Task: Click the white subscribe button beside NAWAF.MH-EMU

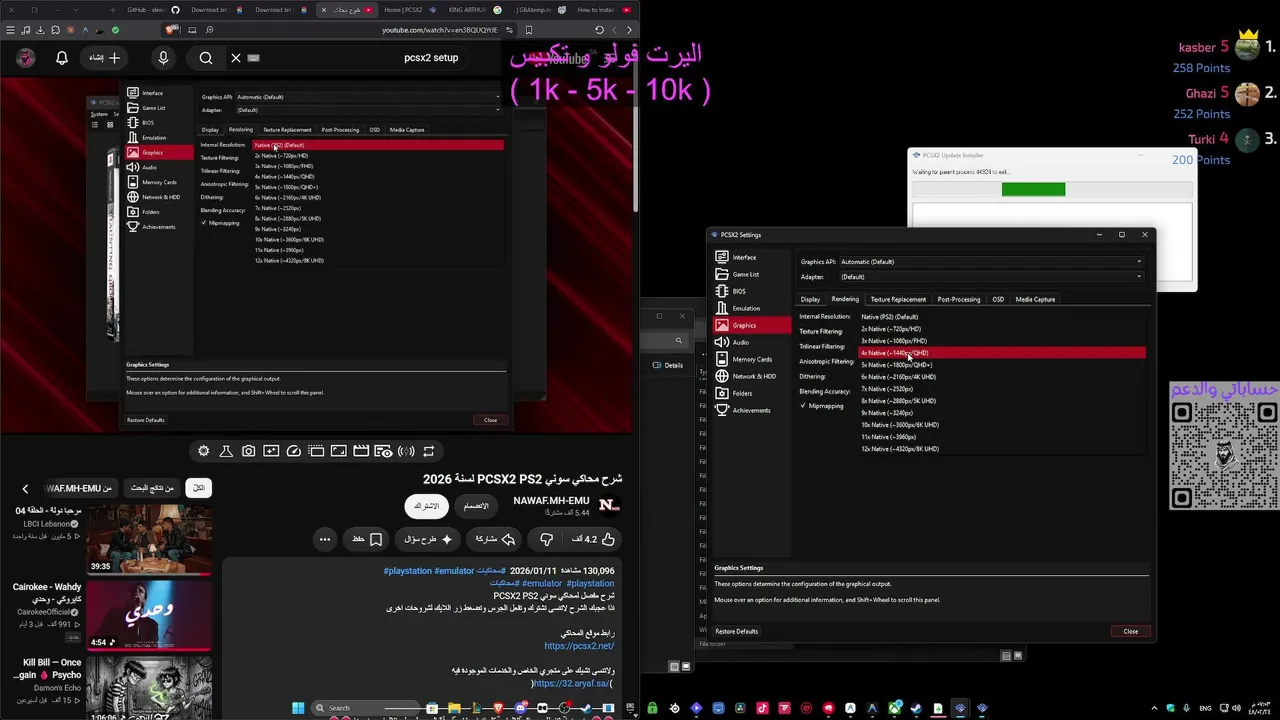Action: point(427,506)
